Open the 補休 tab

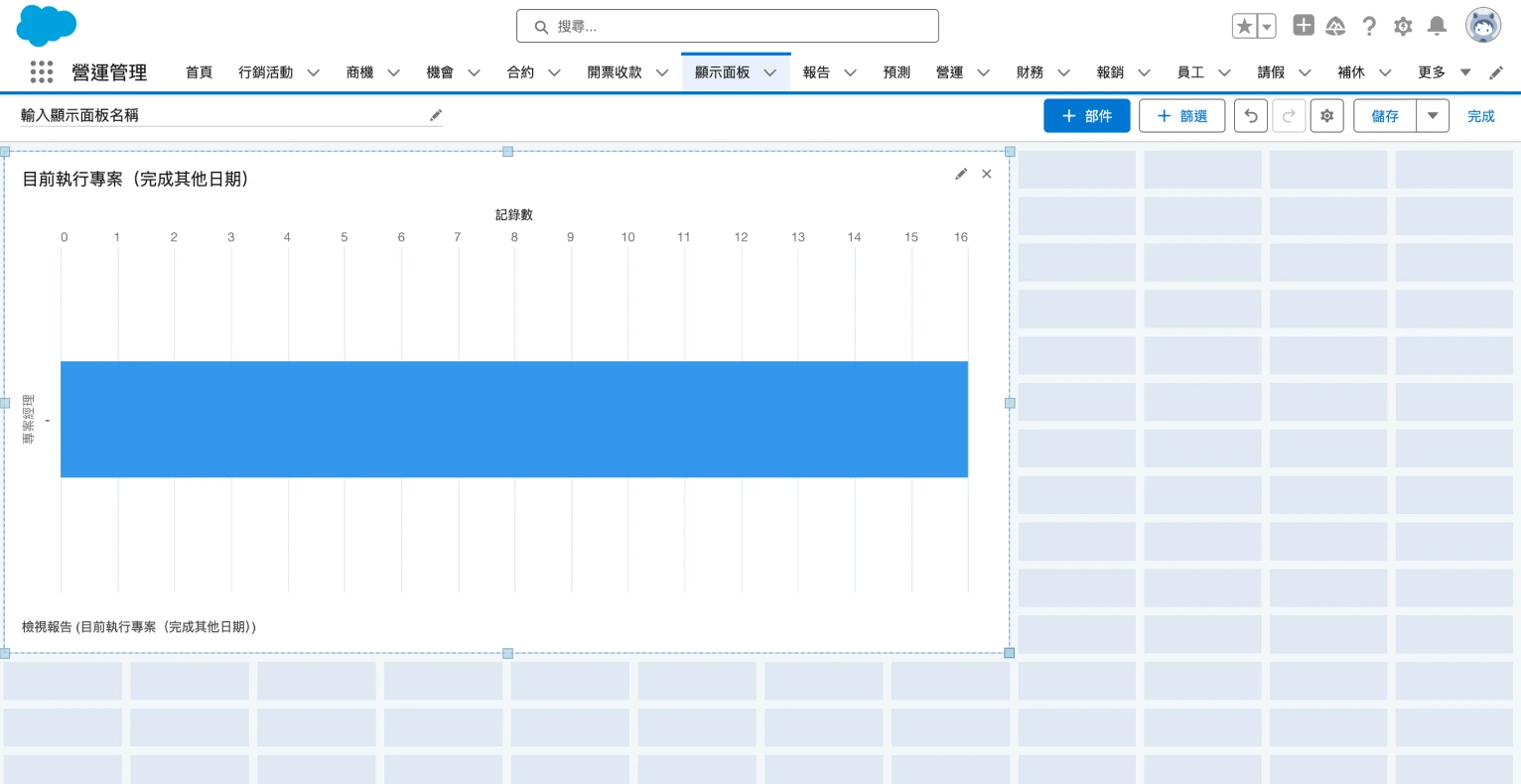tap(1351, 72)
